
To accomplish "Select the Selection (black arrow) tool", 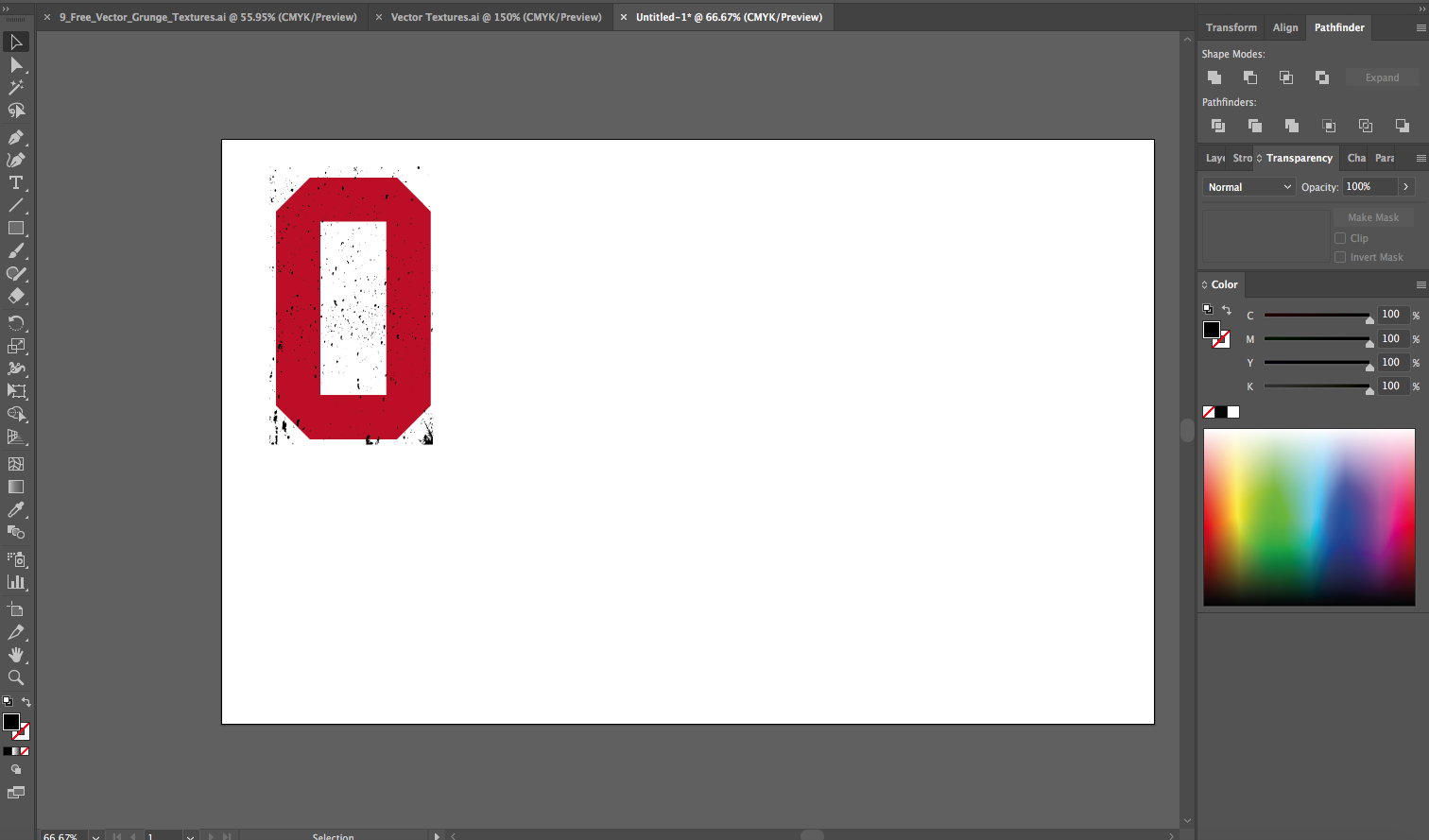I will [16, 42].
